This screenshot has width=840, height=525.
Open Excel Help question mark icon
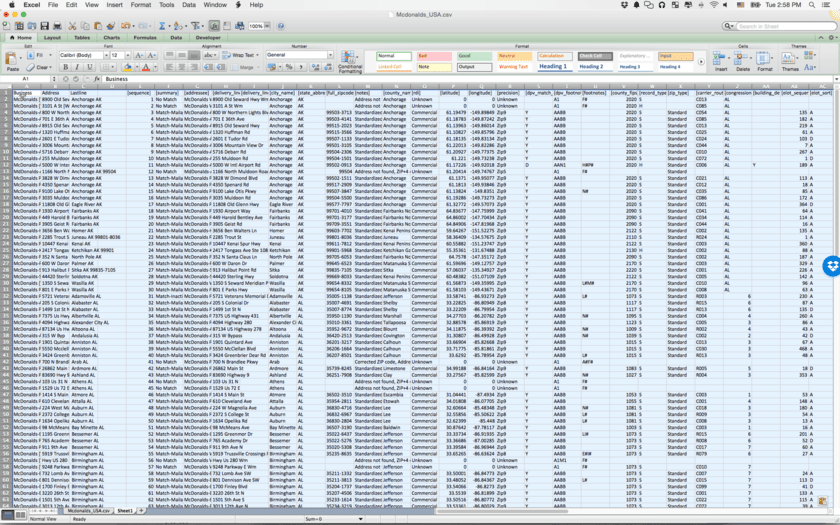click(x=281, y=26)
